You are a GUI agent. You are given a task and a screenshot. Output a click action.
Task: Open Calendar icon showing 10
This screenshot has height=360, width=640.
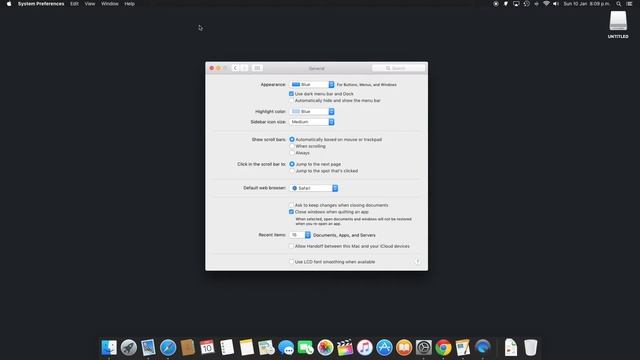207,348
